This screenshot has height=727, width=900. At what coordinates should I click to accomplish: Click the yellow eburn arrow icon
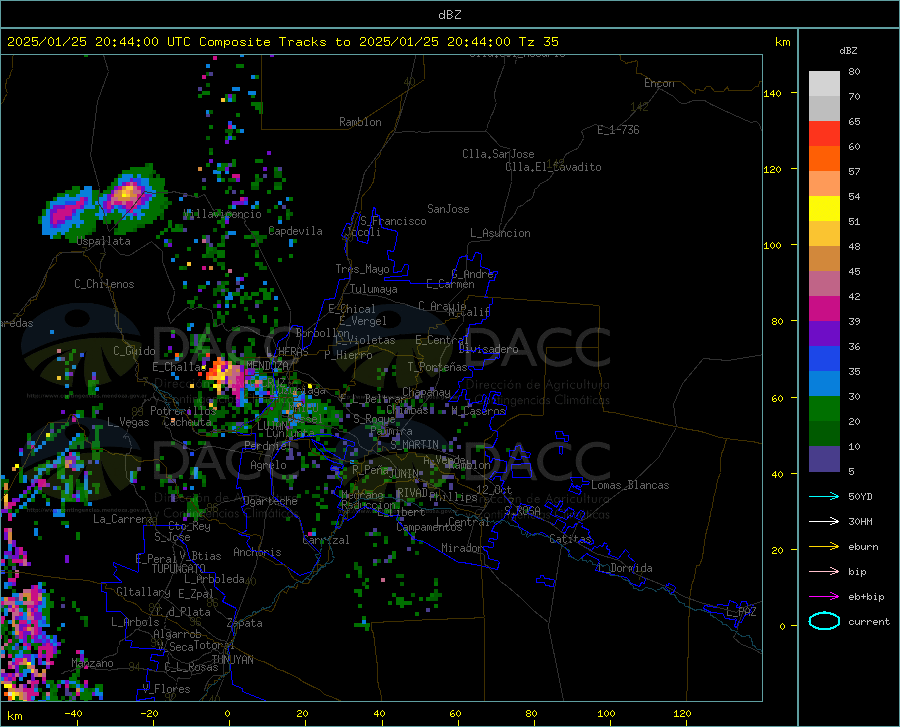point(824,546)
